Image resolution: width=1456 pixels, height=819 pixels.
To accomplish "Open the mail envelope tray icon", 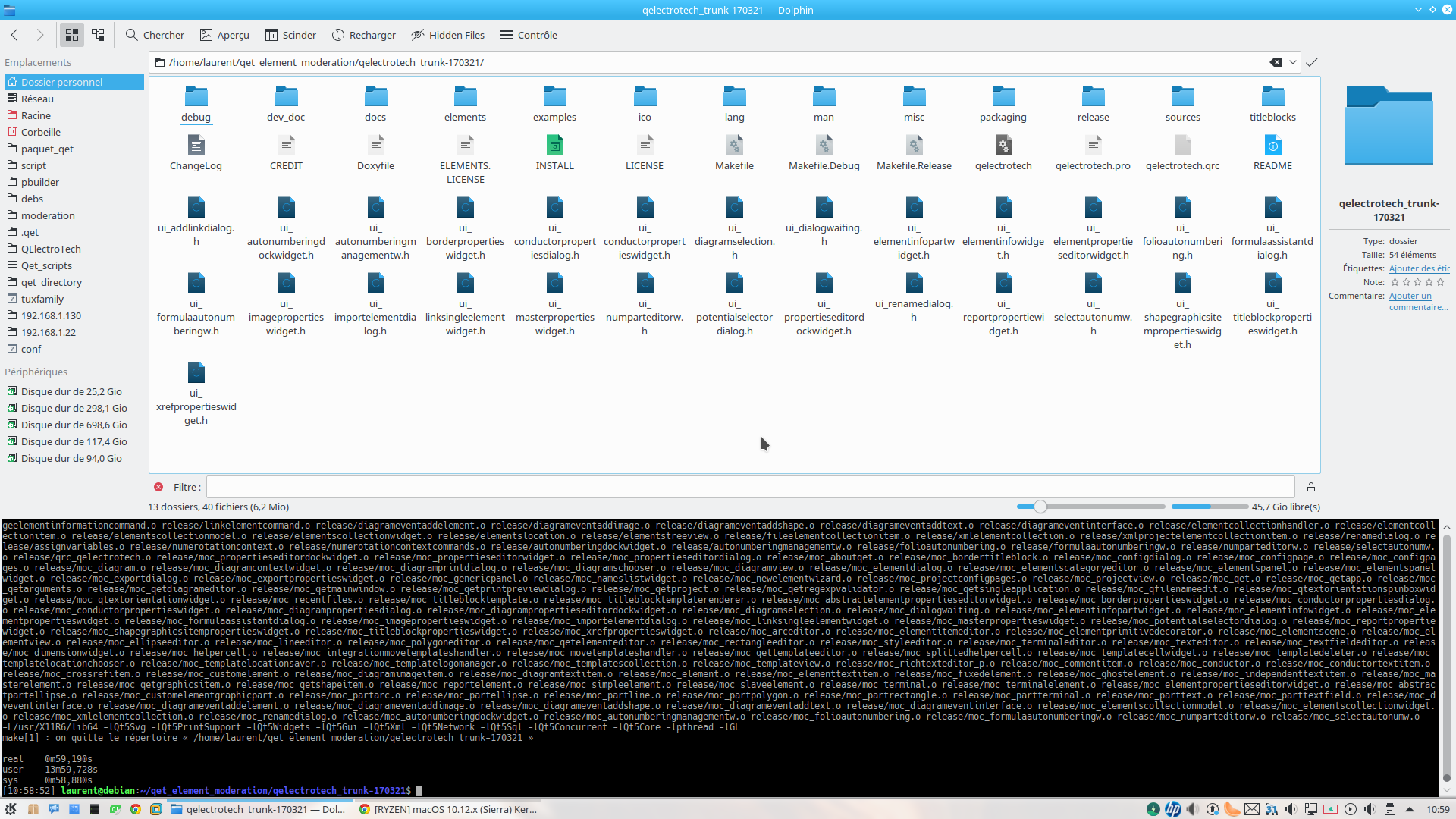I will [1252, 809].
